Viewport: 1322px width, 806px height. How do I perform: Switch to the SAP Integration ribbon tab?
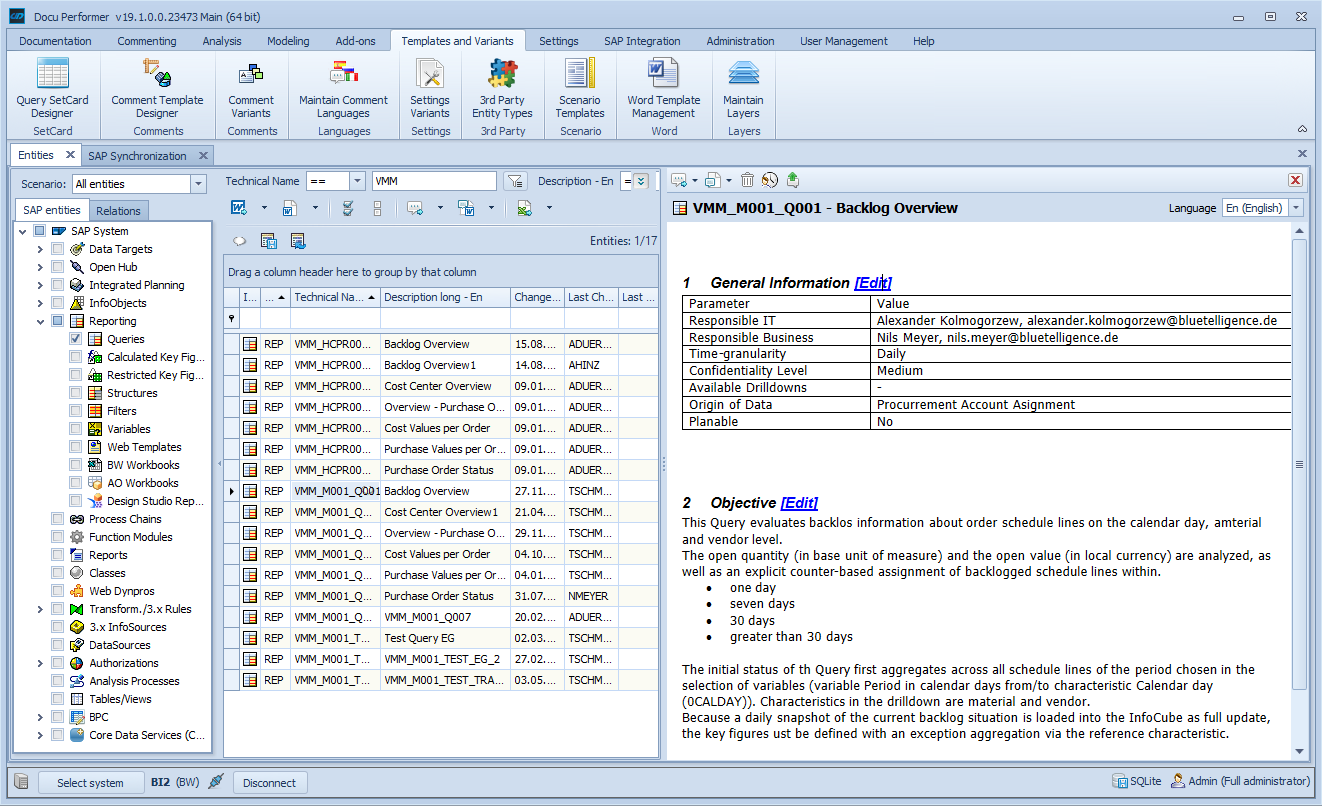tap(642, 41)
